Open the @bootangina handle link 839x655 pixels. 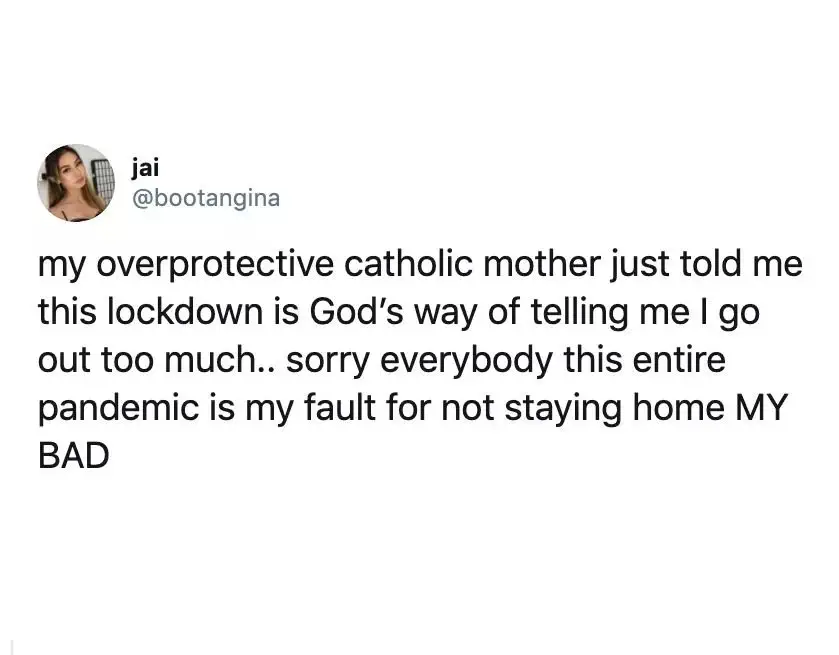coord(205,199)
